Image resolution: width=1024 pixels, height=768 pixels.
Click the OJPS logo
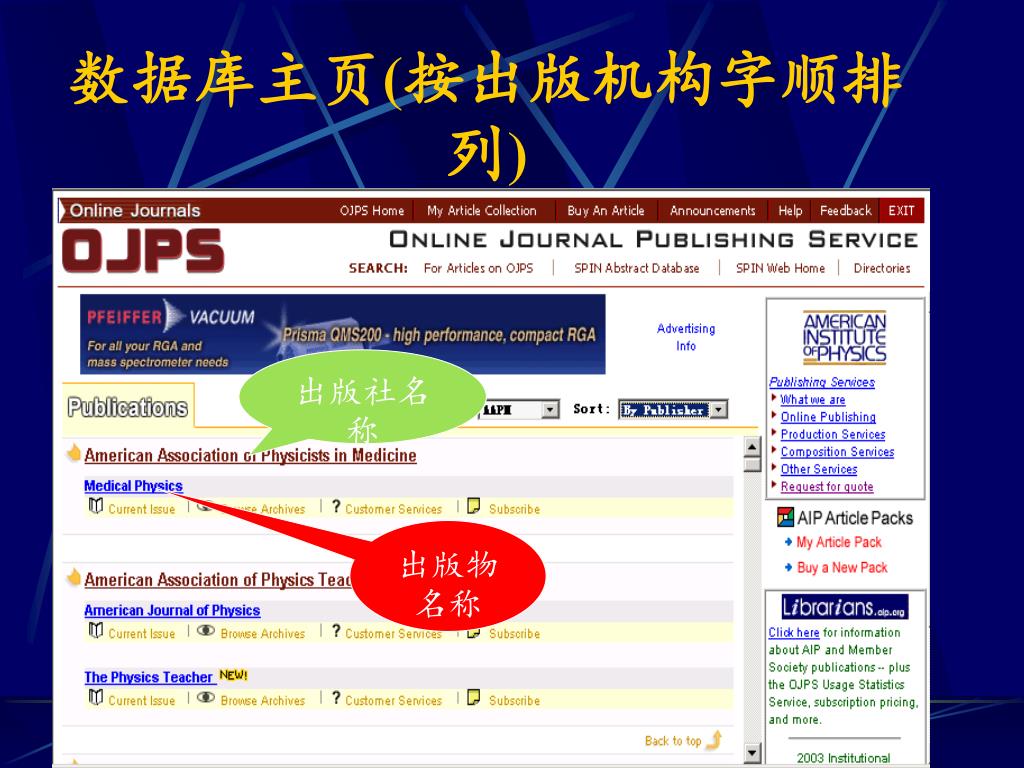click(x=143, y=251)
